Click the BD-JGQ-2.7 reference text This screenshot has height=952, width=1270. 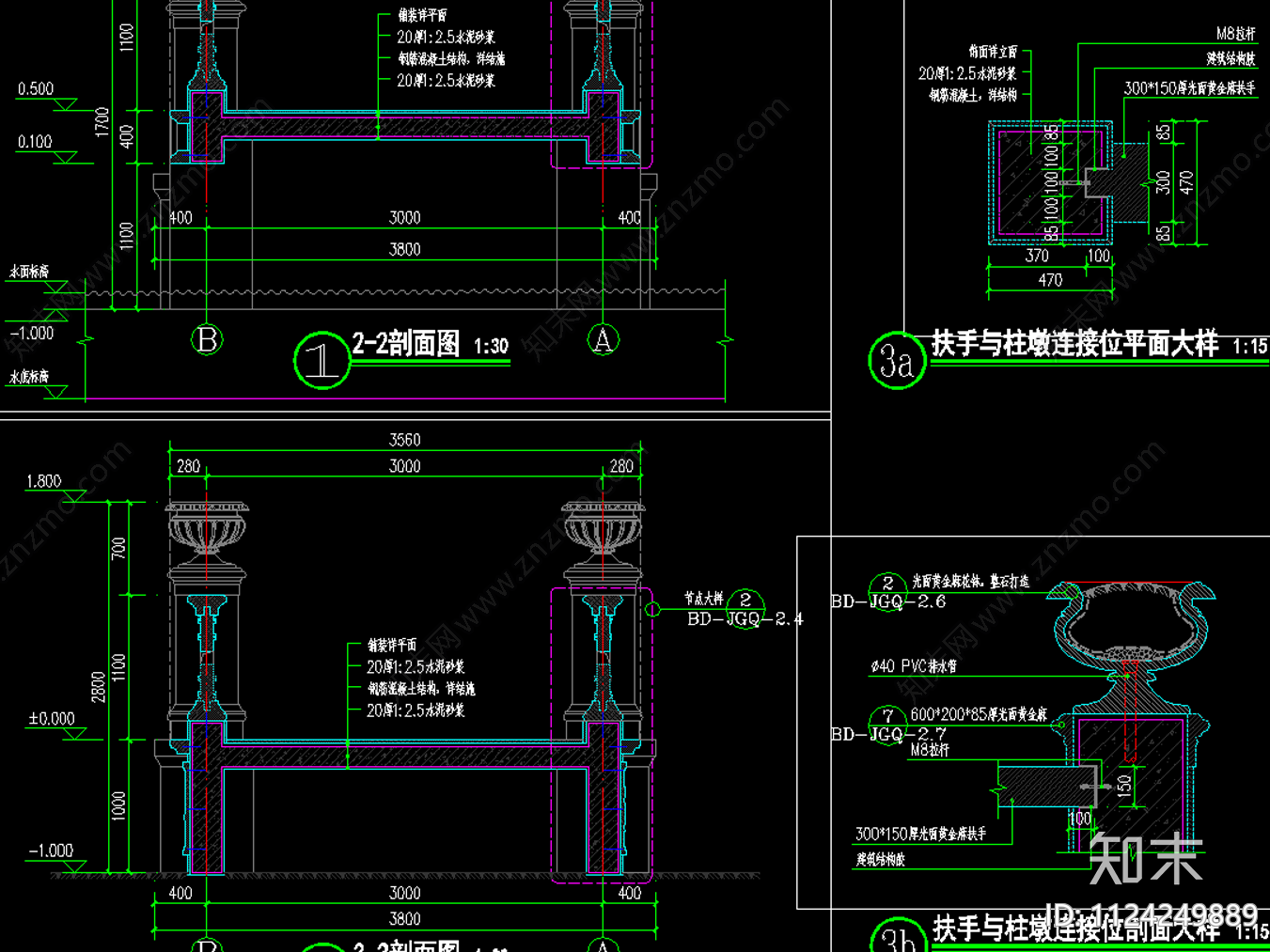pos(888,734)
